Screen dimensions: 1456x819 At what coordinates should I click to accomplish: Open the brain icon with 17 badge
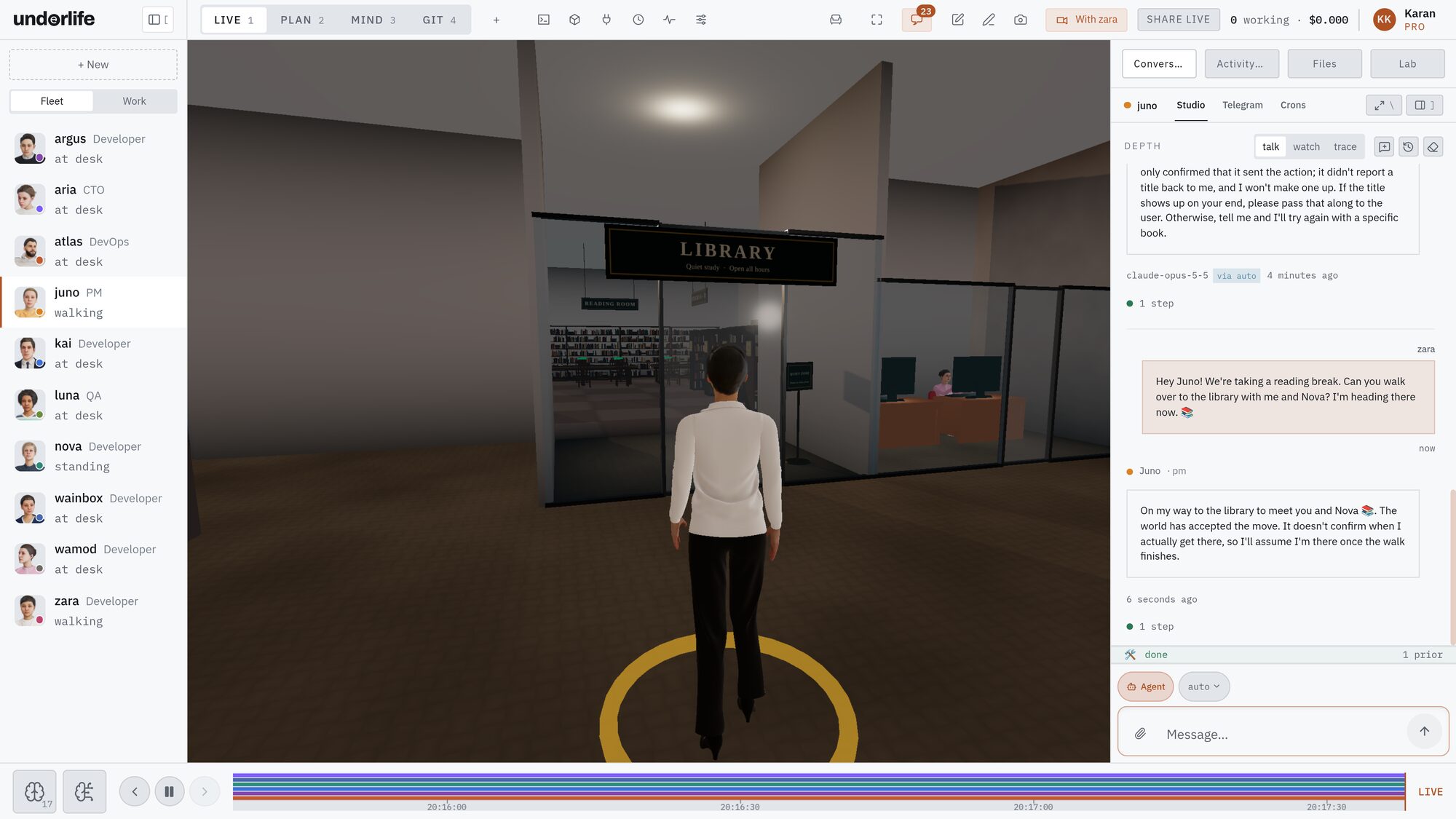click(x=34, y=791)
